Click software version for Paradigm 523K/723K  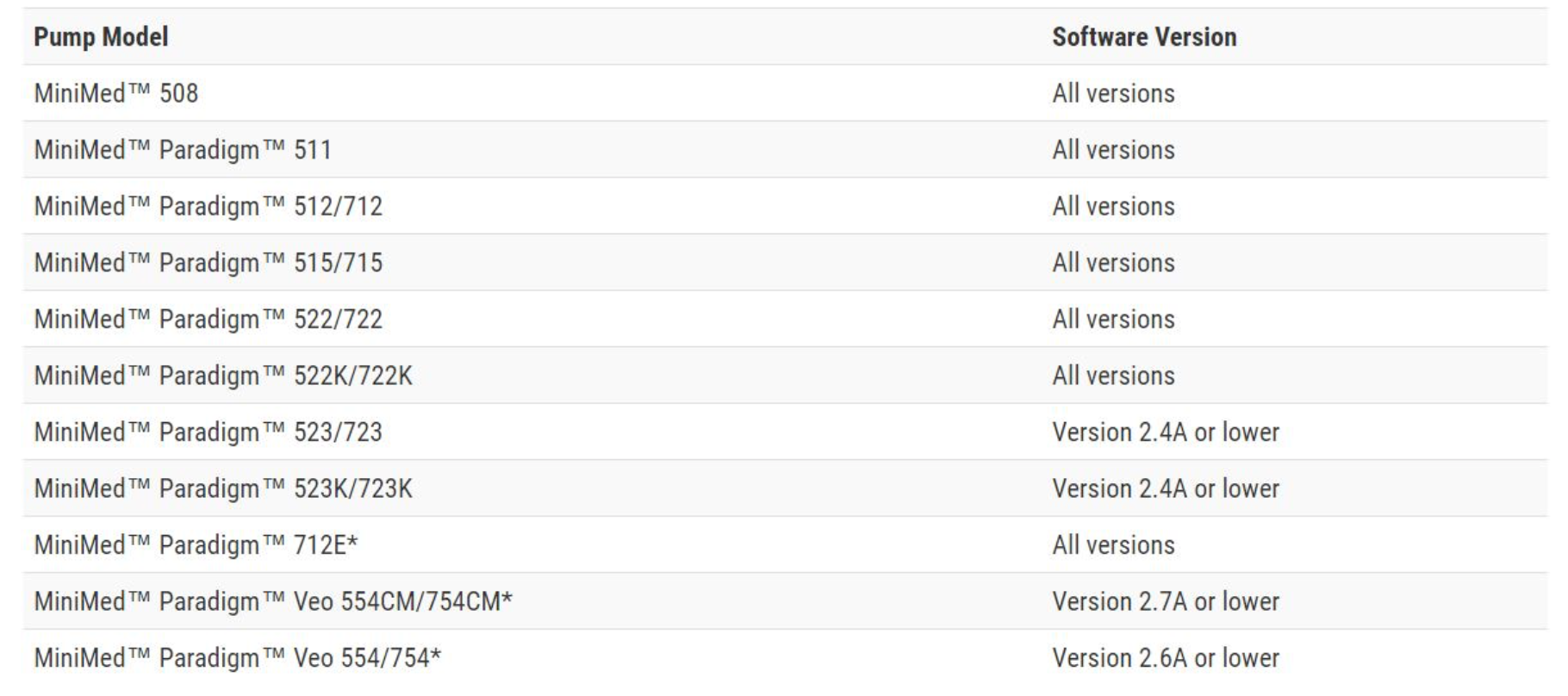(x=1166, y=488)
